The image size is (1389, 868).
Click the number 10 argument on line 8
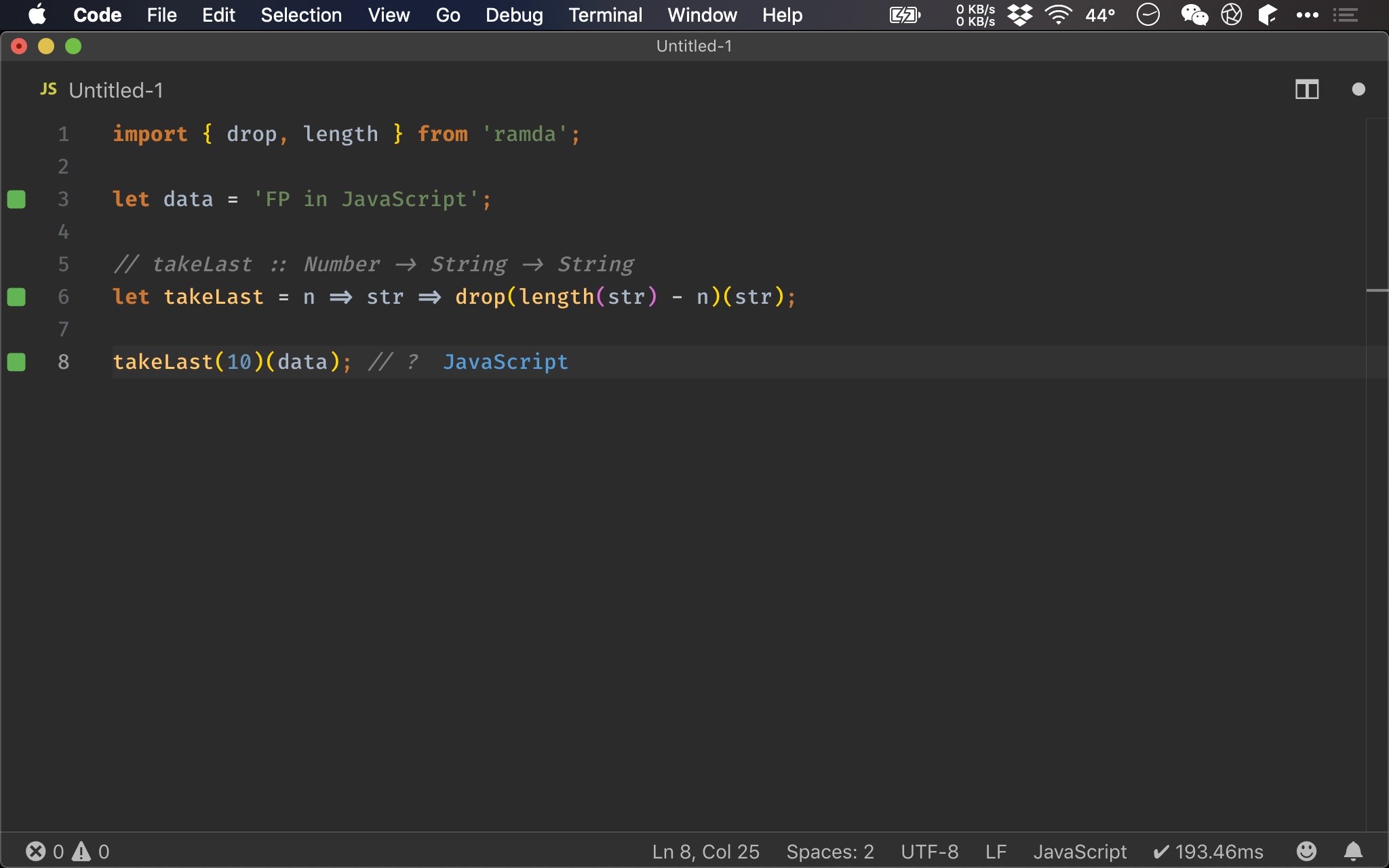[x=239, y=362]
